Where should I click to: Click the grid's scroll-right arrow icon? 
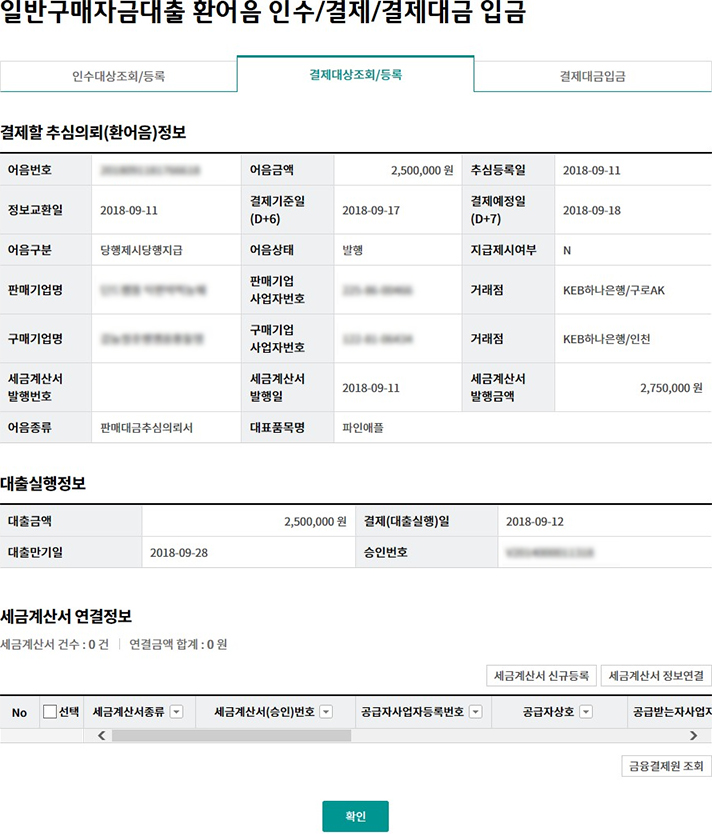693,735
